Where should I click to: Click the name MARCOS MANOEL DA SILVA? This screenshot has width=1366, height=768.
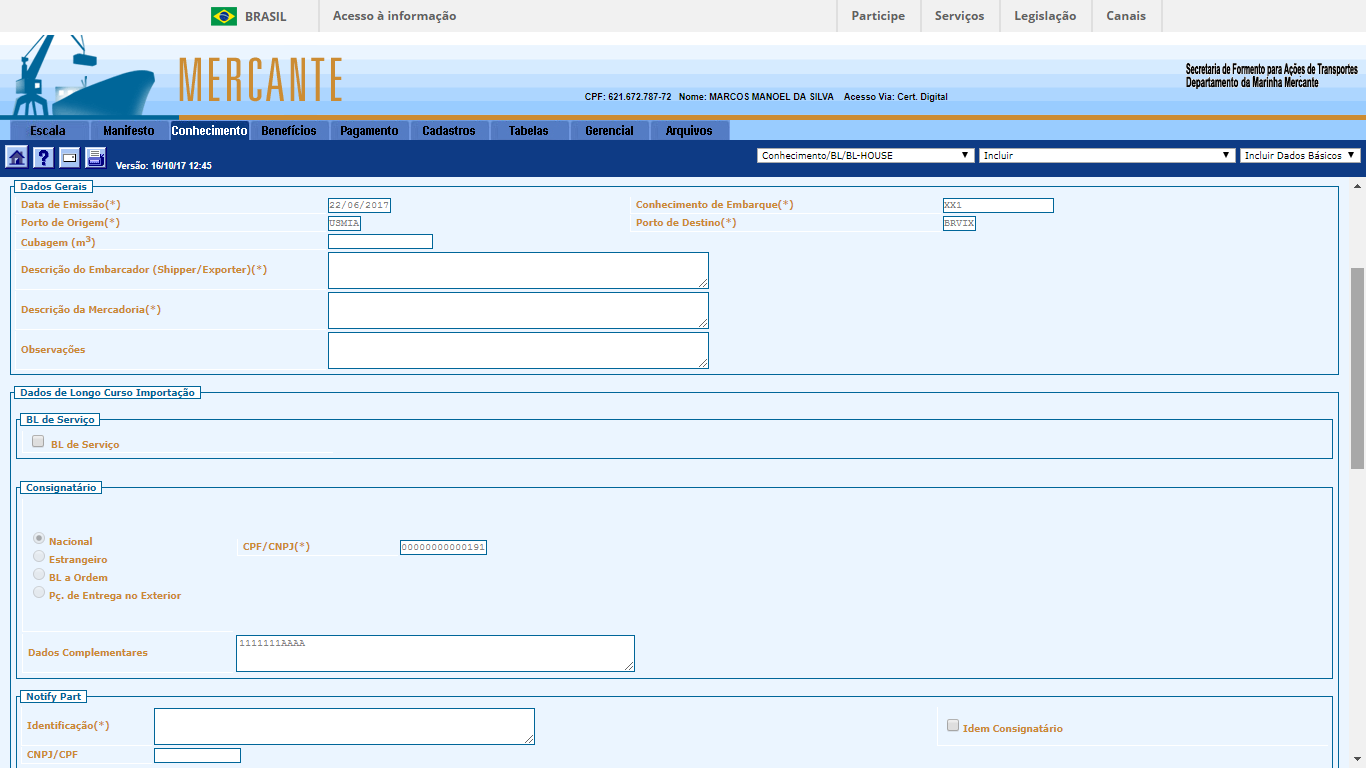pyautogui.click(x=771, y=97)
